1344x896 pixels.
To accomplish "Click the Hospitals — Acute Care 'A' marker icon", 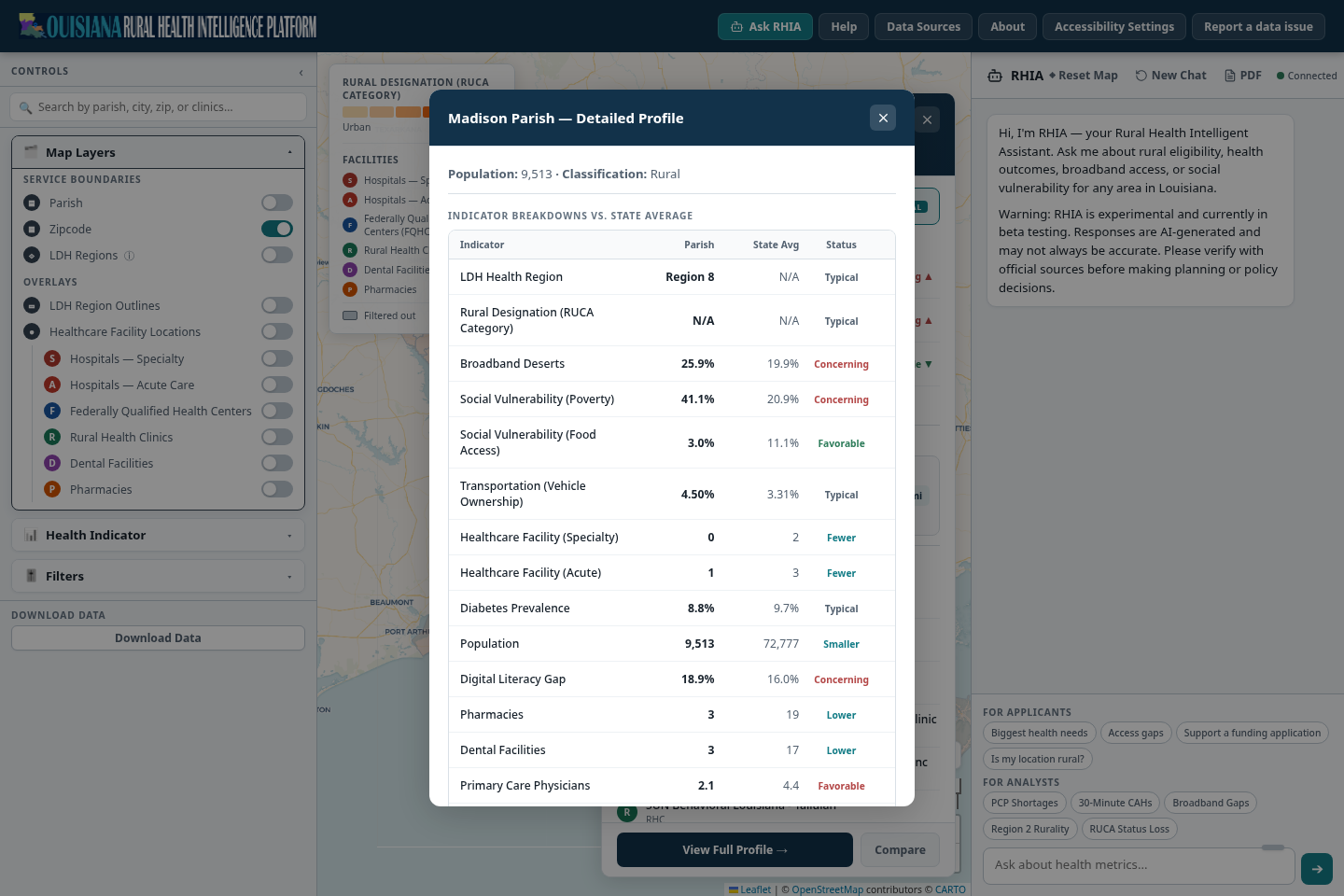I will tap(52, 385).
